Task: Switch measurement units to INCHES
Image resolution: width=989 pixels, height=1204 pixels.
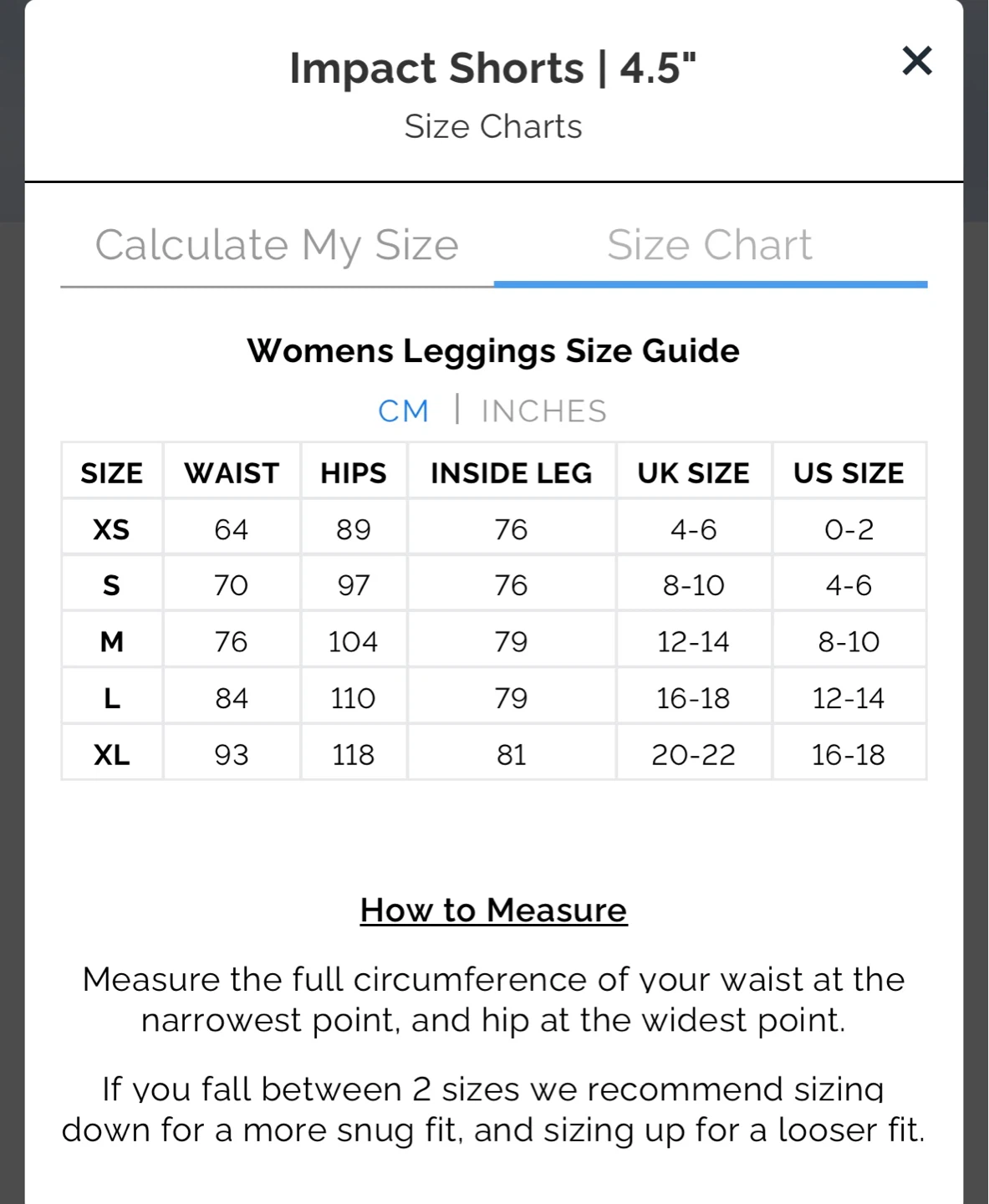Action: pyautogui.click(x=544, y=411)
